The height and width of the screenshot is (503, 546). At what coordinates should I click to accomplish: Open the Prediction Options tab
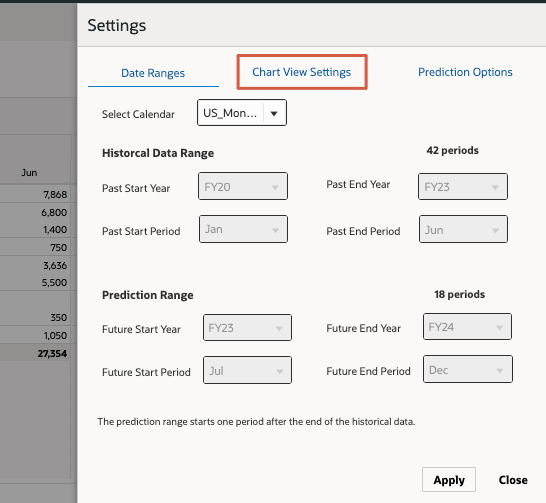coord(465,72)
